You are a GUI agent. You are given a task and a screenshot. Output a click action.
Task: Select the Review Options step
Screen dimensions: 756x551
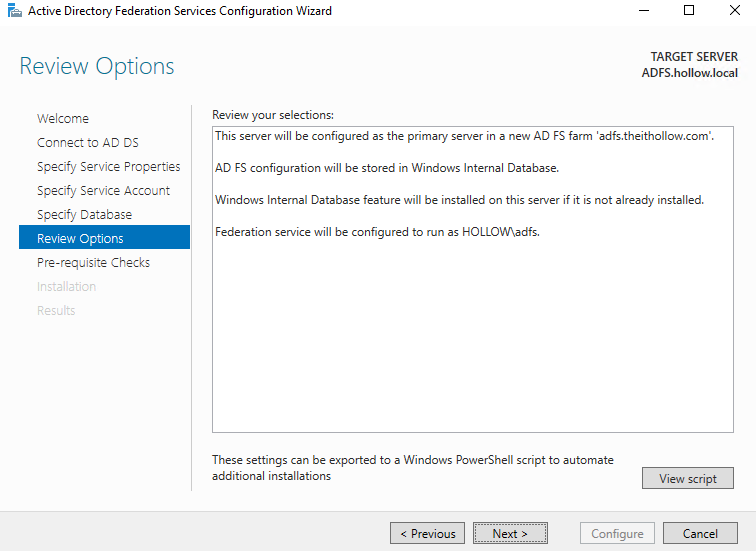[104, 237]
